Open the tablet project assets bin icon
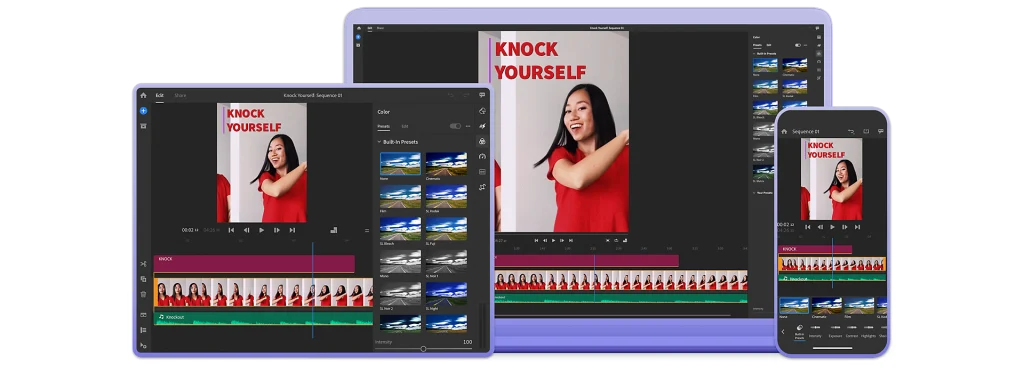Image resolution: width=1024 pixels, height=381 pixels. click(143, 125)
